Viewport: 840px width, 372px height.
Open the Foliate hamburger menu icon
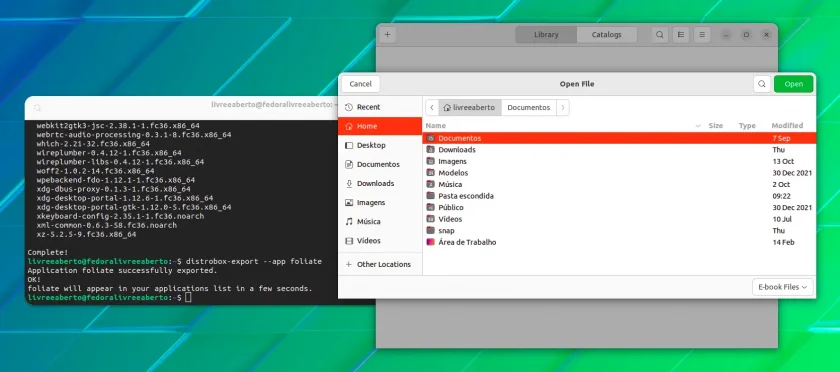[x=702, y=35]
